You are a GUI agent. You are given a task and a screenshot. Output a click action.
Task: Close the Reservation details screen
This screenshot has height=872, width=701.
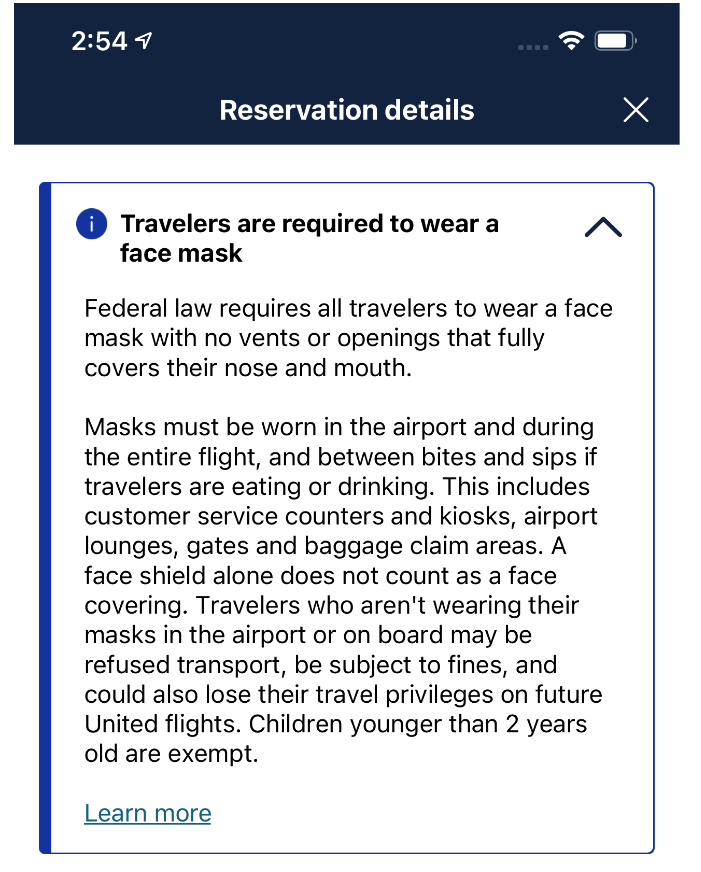pyautogui.click(x=636, y=110)
